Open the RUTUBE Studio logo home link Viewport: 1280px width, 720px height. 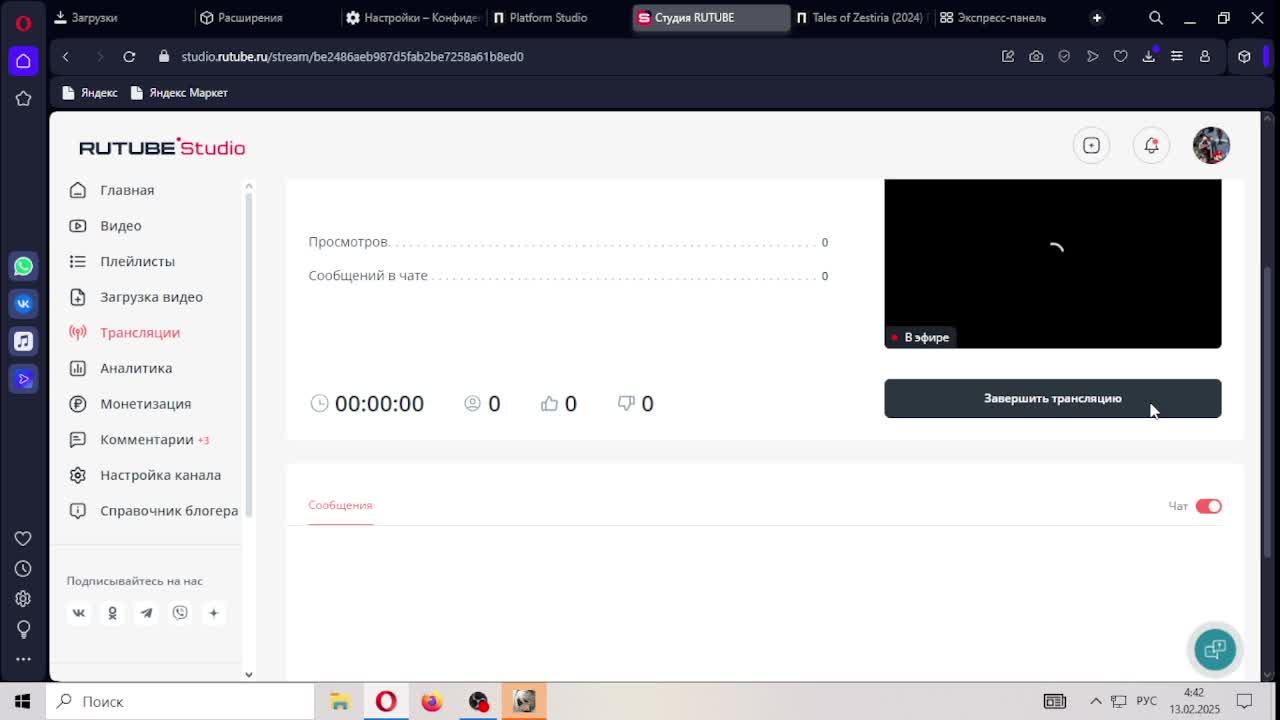pos(162,147)
